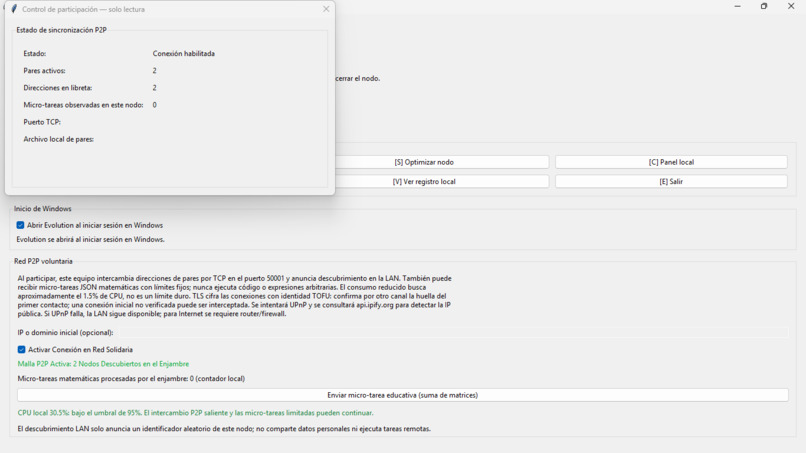Close the main application window
The height and width of the screenshot is (453, 806).
[791, 6]
